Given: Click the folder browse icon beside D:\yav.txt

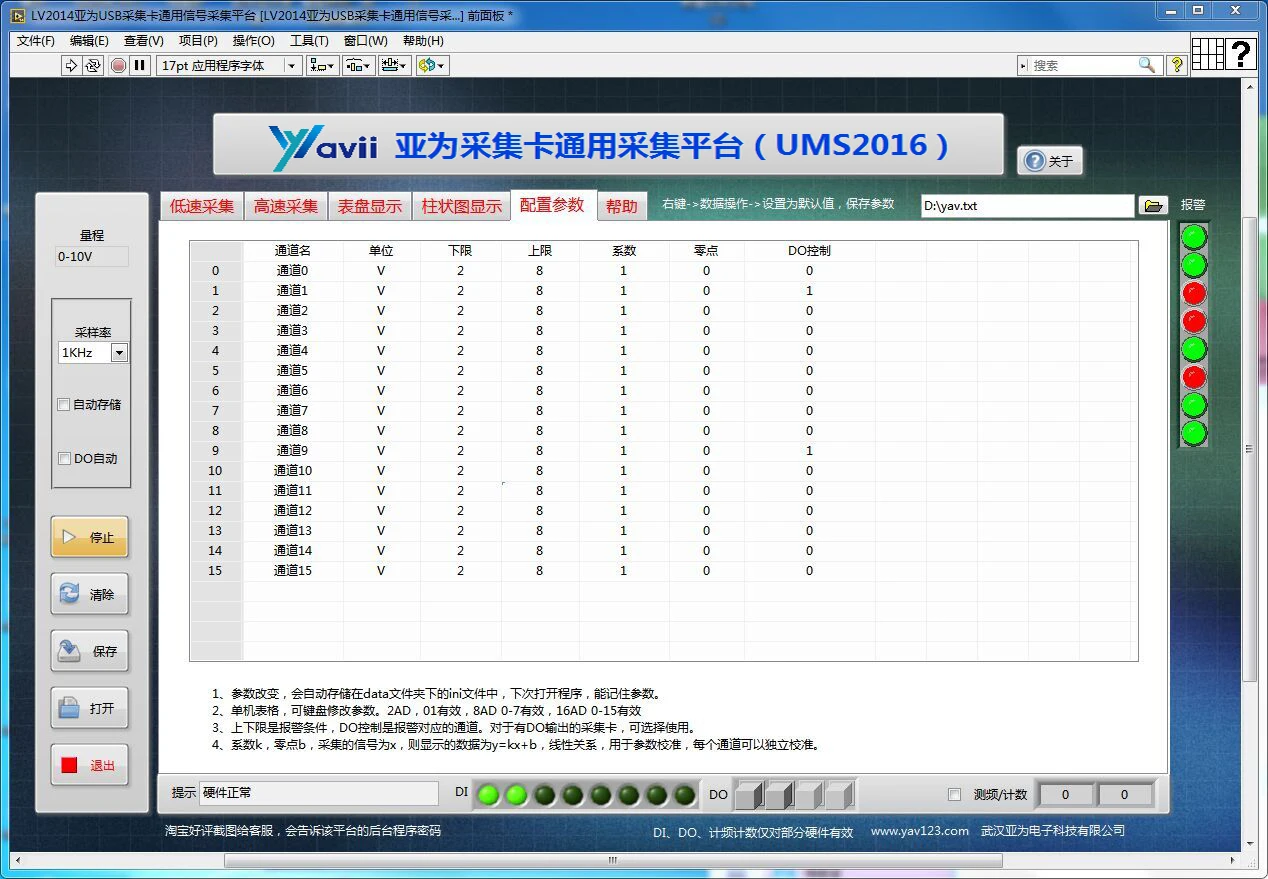Looking at the screenshot, I should click(1153, 206).
